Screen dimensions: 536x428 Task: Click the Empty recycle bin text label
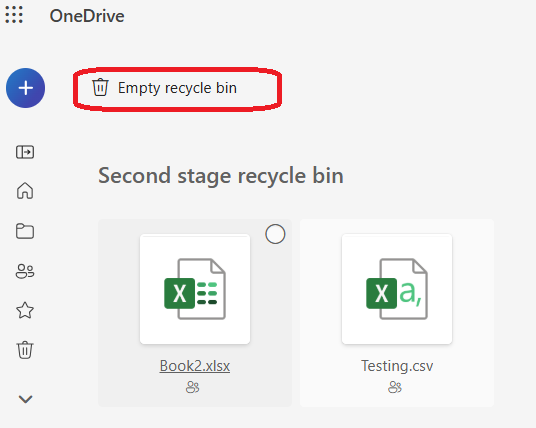click(x=177, y=88)
